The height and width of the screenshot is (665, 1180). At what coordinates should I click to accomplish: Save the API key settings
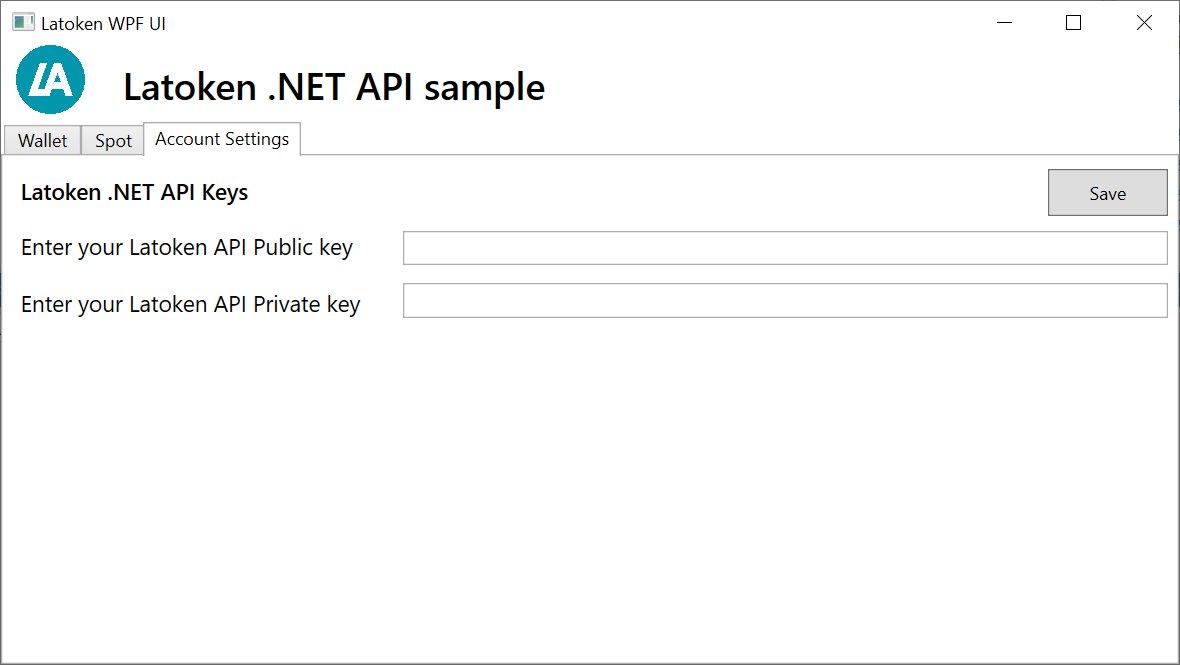pos(1107,192)
